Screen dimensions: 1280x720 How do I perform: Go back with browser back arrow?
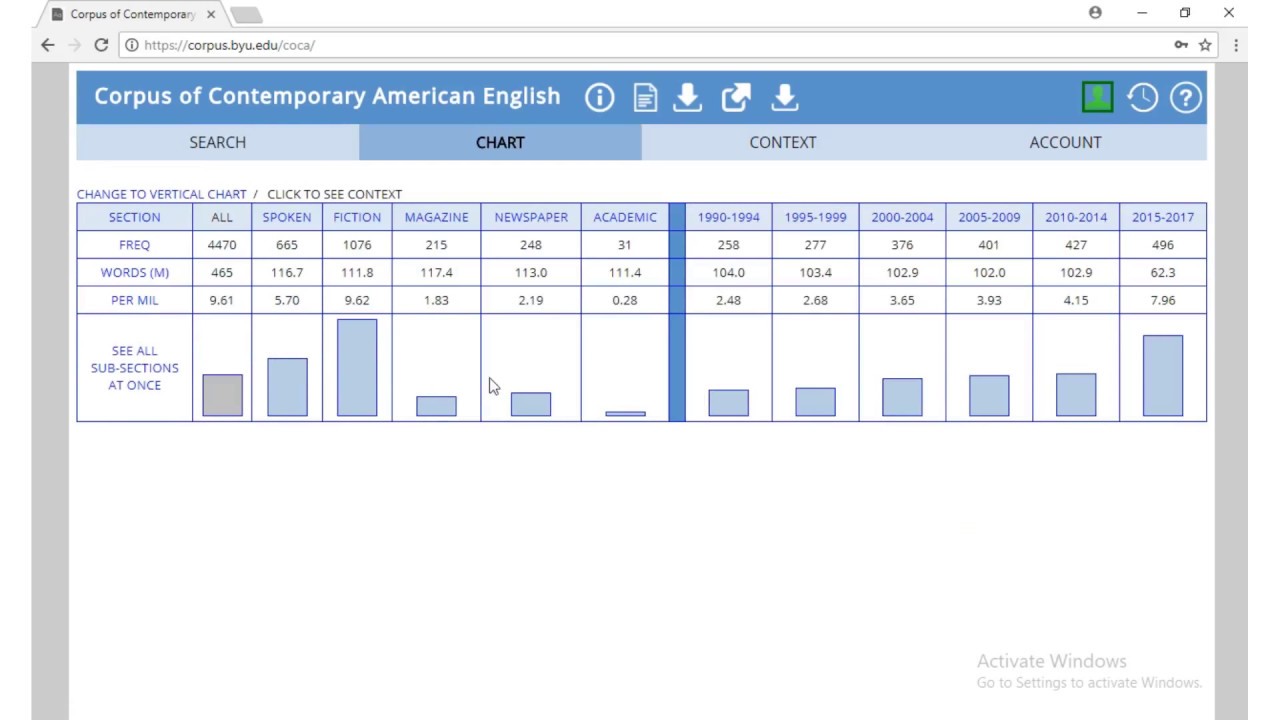click(48, 45)
